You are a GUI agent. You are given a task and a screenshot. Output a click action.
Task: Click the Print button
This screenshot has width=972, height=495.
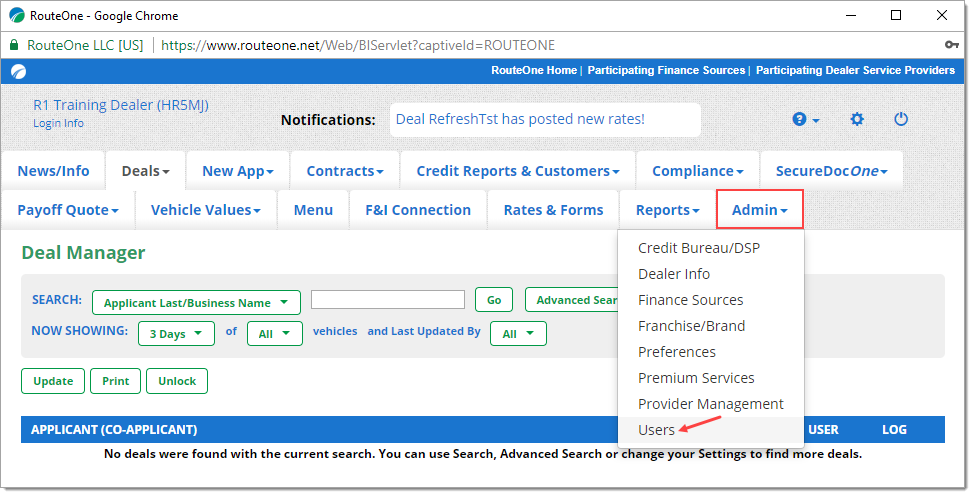(116, 381)
